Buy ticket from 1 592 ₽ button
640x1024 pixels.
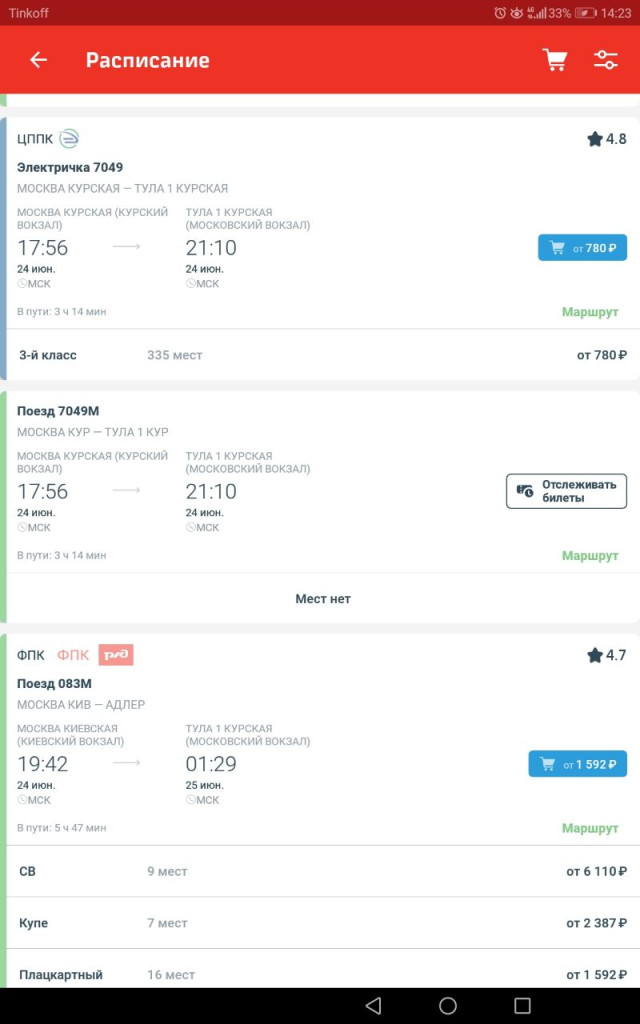tap(578, 764)
